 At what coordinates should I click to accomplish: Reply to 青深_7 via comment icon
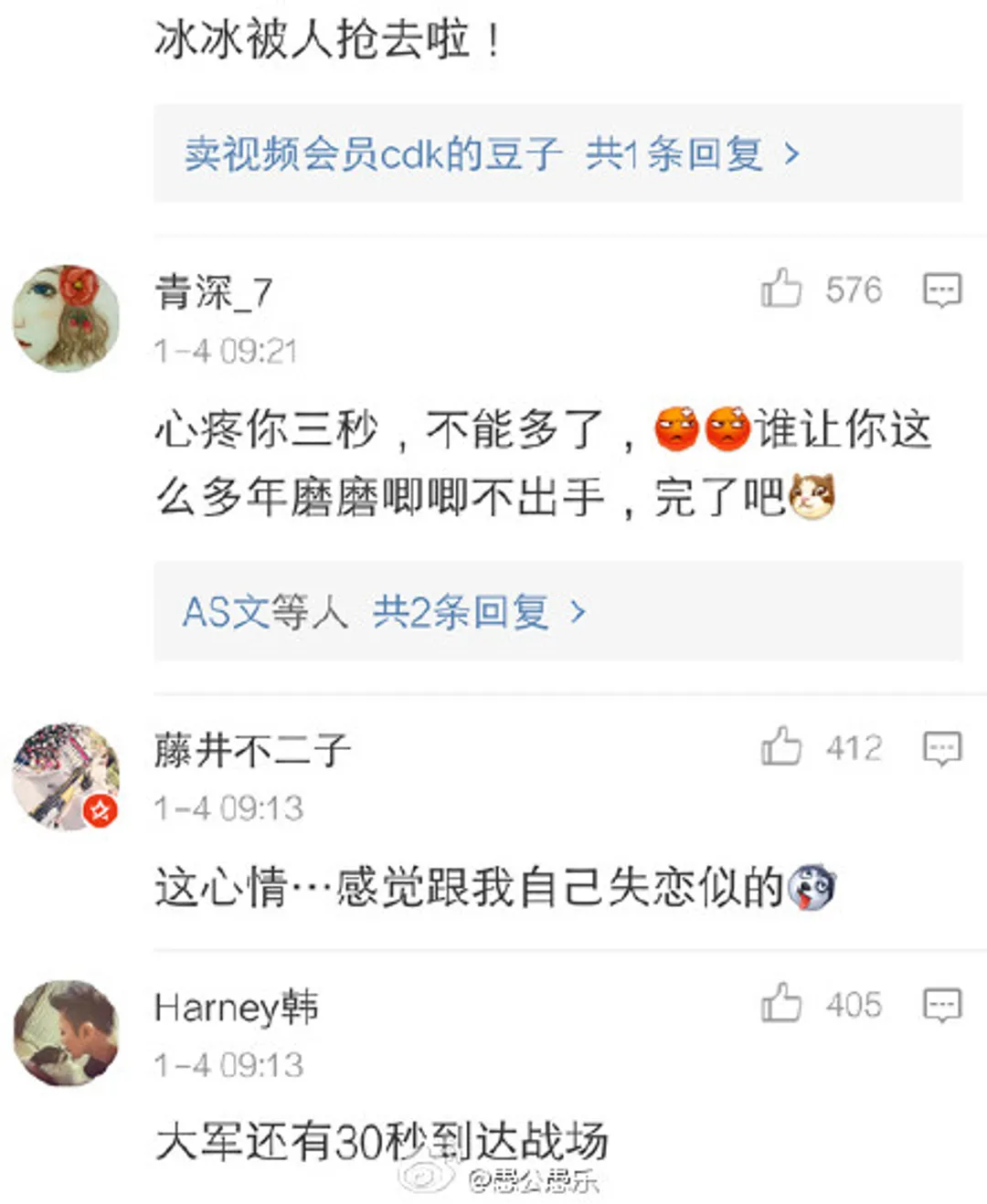pos(941,290)
